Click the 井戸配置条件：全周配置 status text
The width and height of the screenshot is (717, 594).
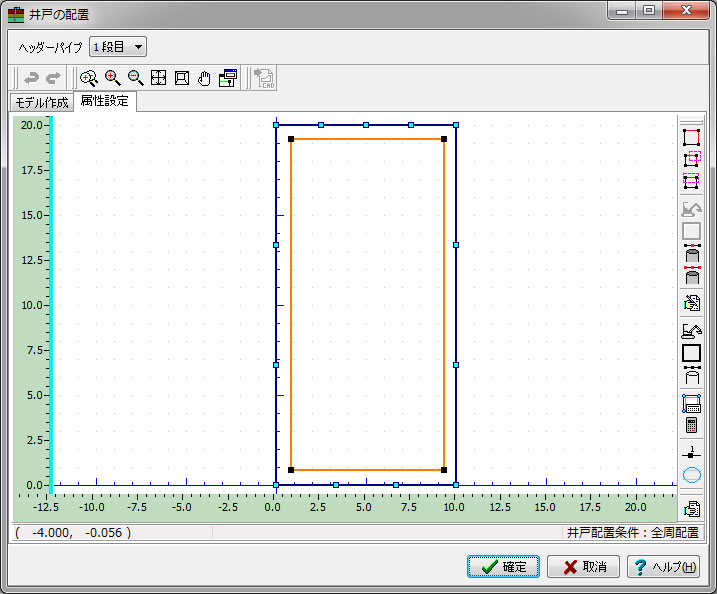coord(633,533)
